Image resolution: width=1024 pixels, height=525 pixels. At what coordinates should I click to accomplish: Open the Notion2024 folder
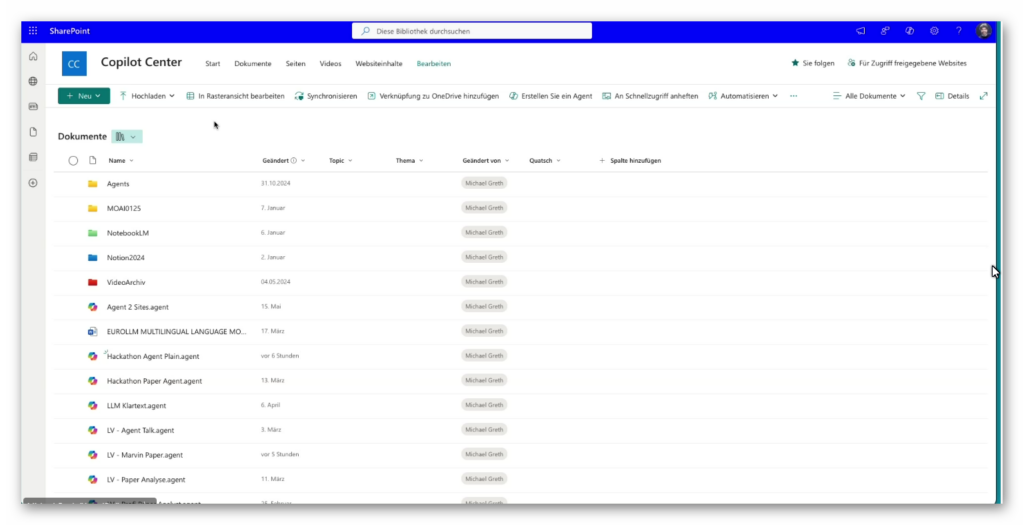point(125,258)
